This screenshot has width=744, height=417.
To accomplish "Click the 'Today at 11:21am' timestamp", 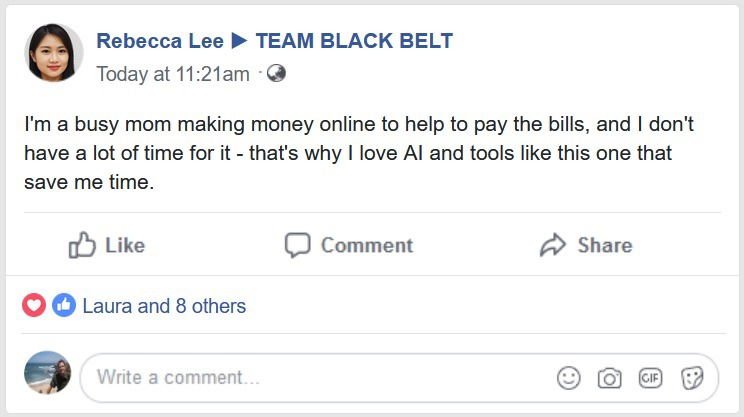I will [173, 73].
